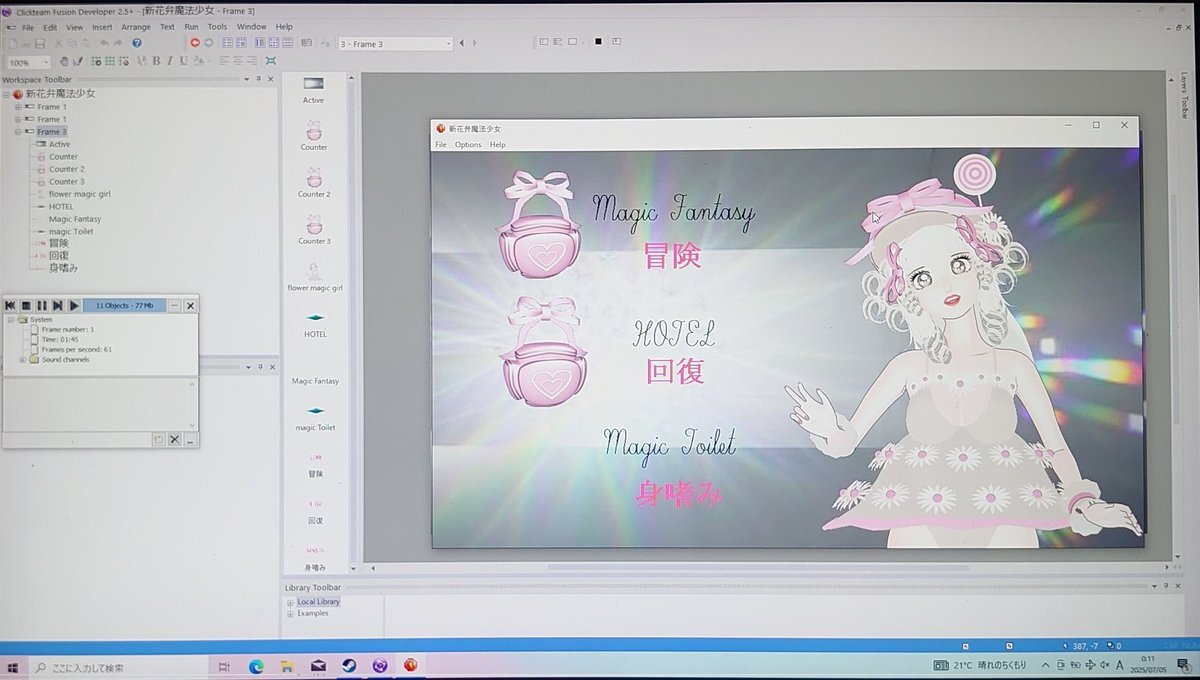Open the Run menu
The width and height of the screenshot is (1200, 680).
[191, 27]
